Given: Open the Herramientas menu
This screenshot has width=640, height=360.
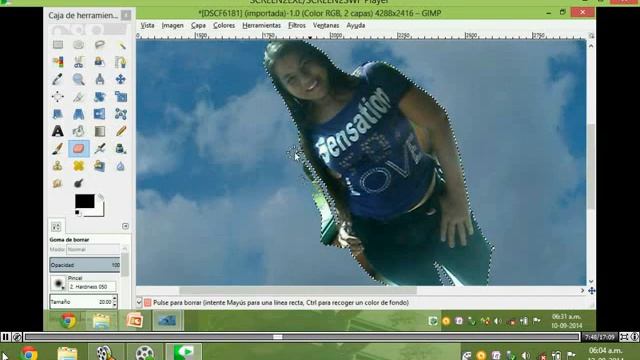Looking at the screenshot, I should point(262,25).
